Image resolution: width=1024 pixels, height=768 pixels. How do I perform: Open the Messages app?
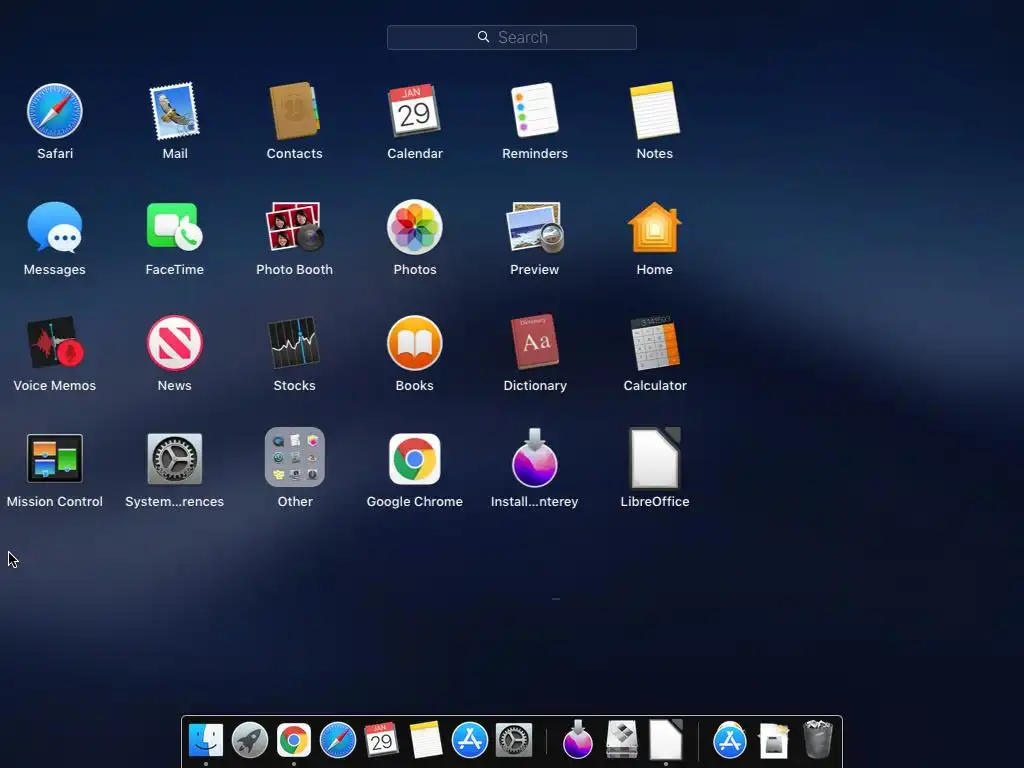point(55,227)
